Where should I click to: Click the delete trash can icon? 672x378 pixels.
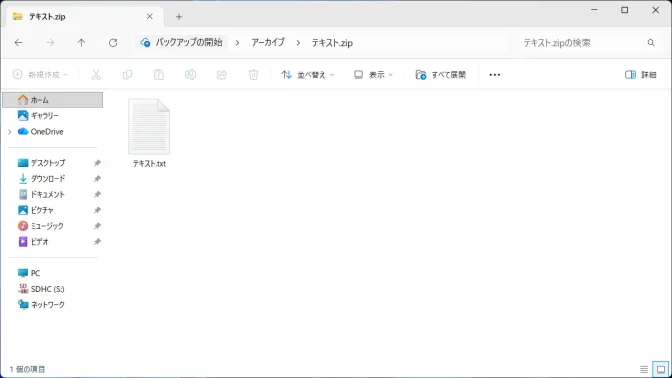[x=253, y=75]
